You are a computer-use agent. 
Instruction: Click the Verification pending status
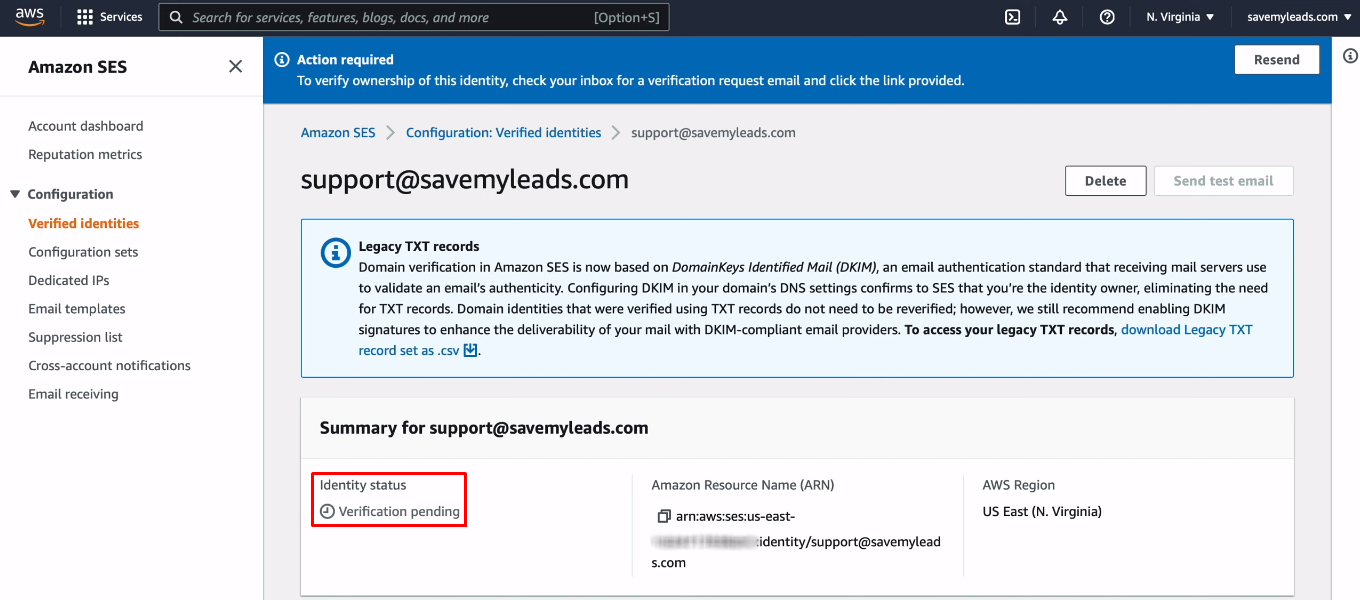click(x=390, y=511)
